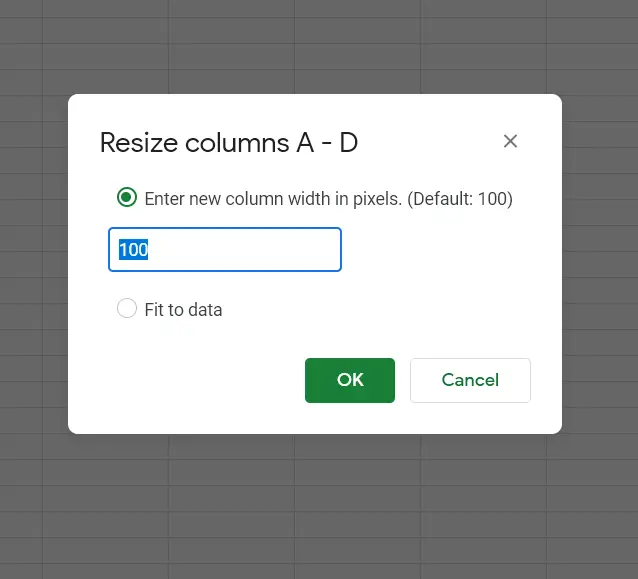This screenshot has width=638, height=579.
Task: Click the "Enter new column width in pixels" label
Action: [x=273, y=199]
